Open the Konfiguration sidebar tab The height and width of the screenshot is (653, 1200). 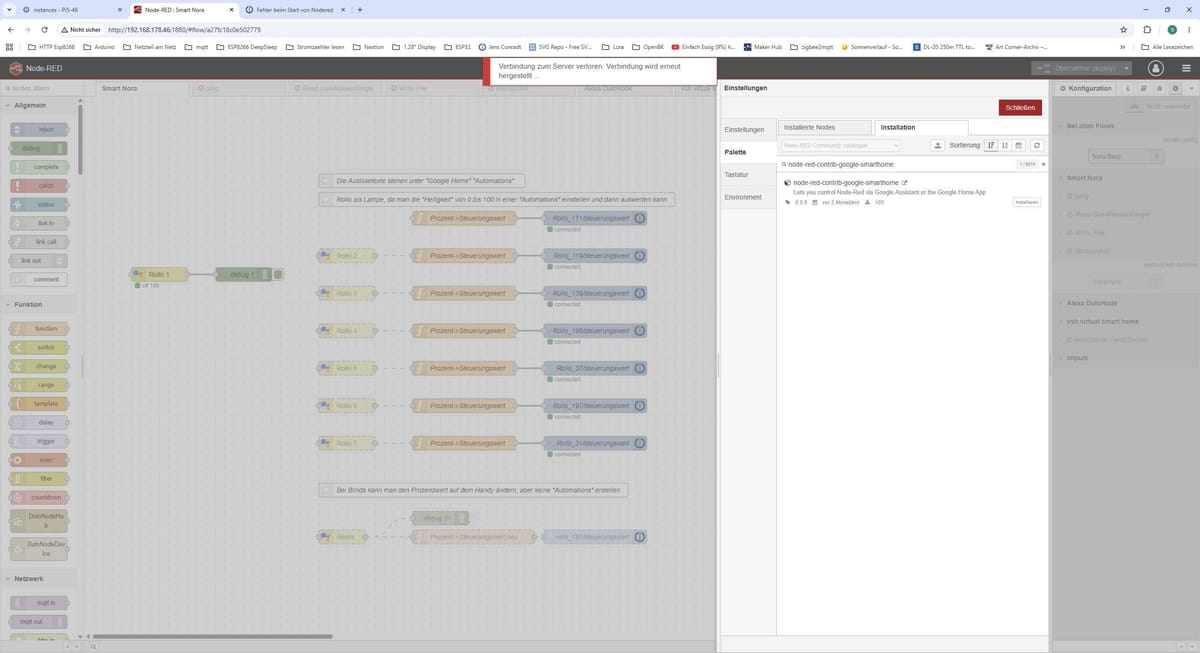(1086, 89)
